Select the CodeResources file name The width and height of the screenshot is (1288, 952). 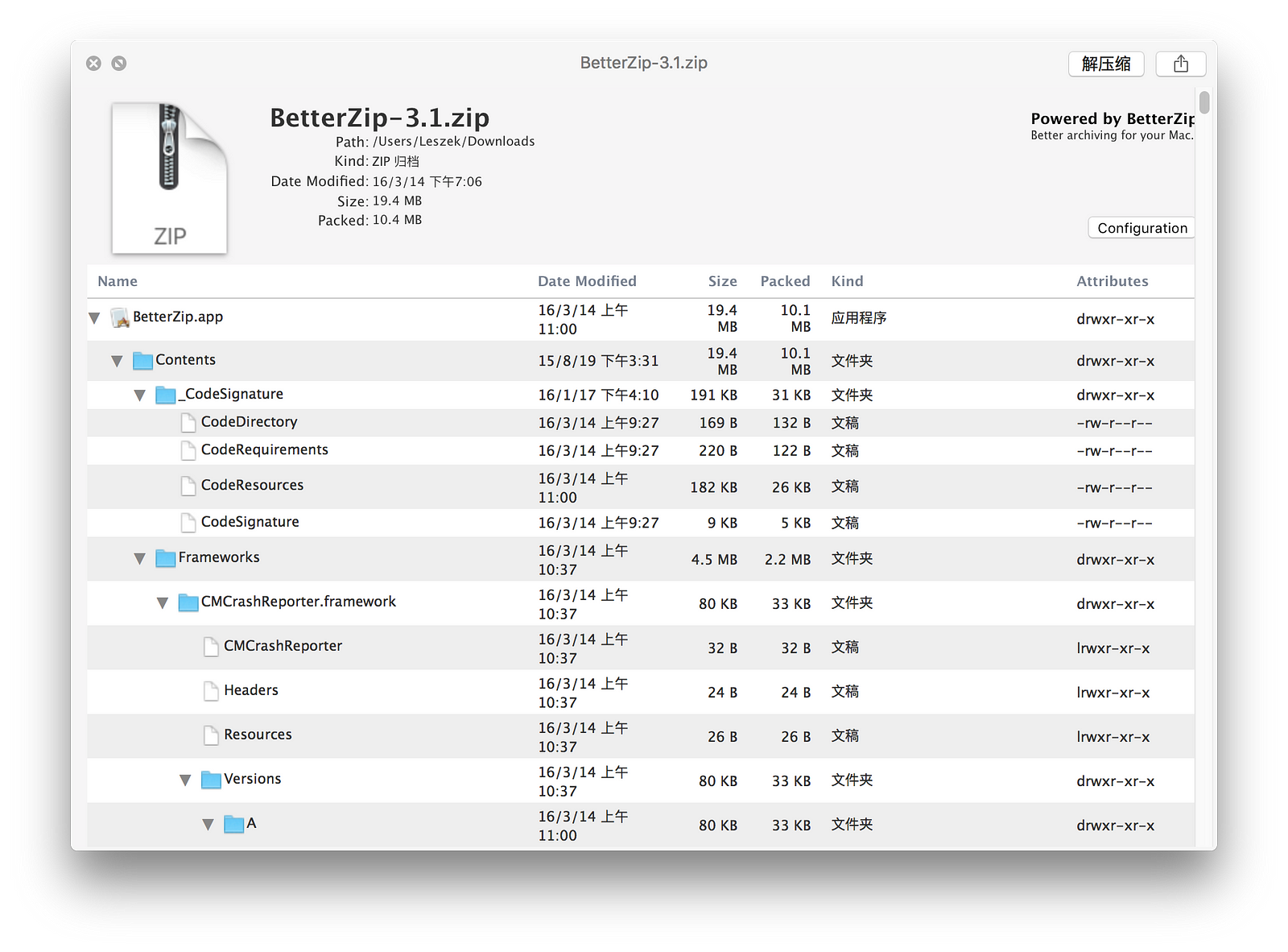252,485
